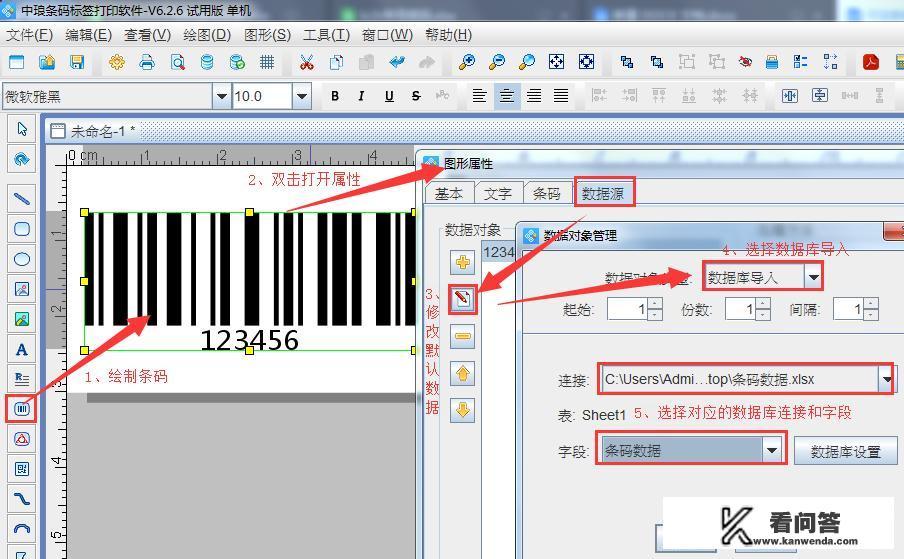
Task: Select the rounded rectangle tool
Action: coord(21,229)
